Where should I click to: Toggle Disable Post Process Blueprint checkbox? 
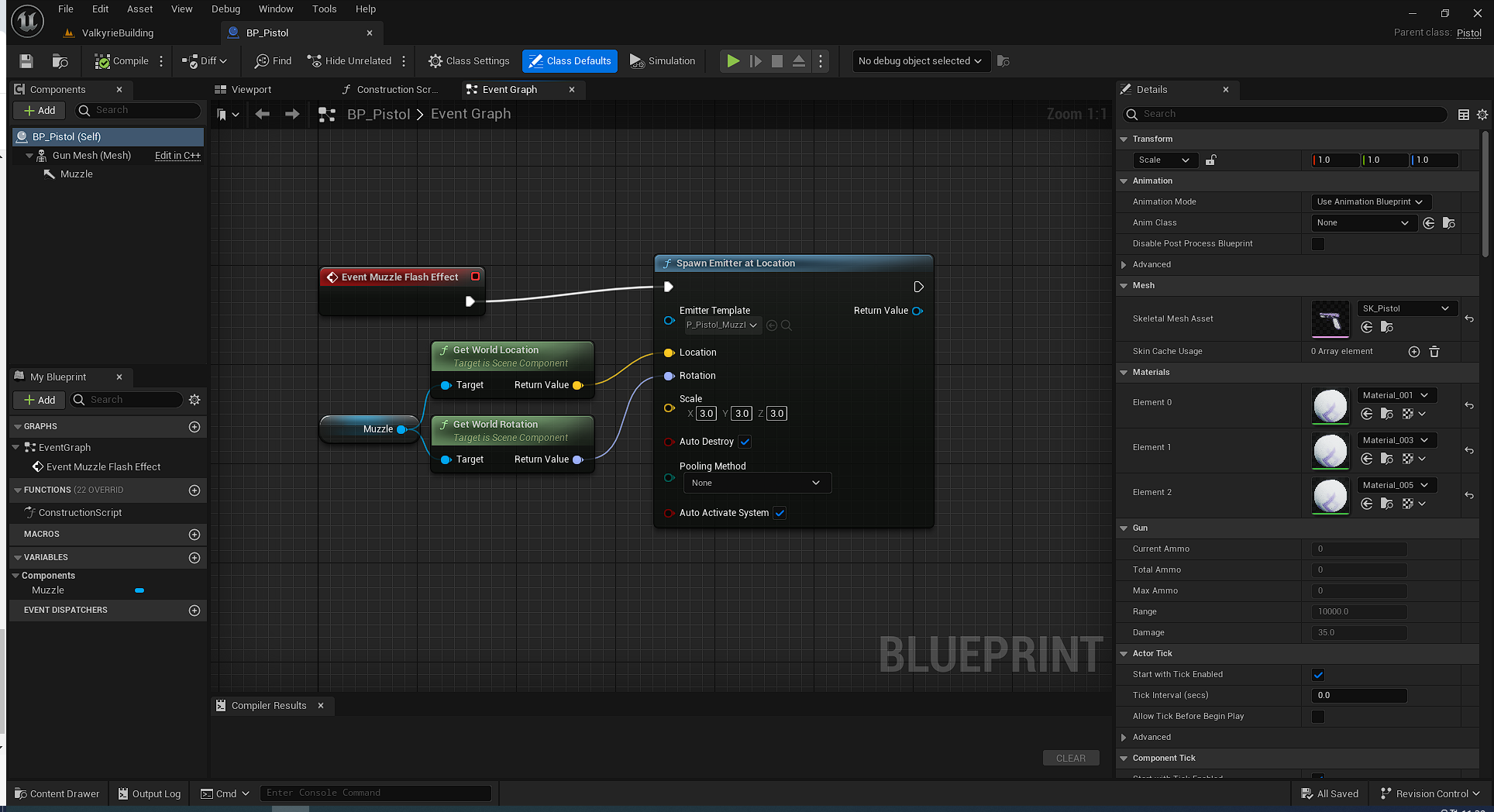[x=1318, y=244]
